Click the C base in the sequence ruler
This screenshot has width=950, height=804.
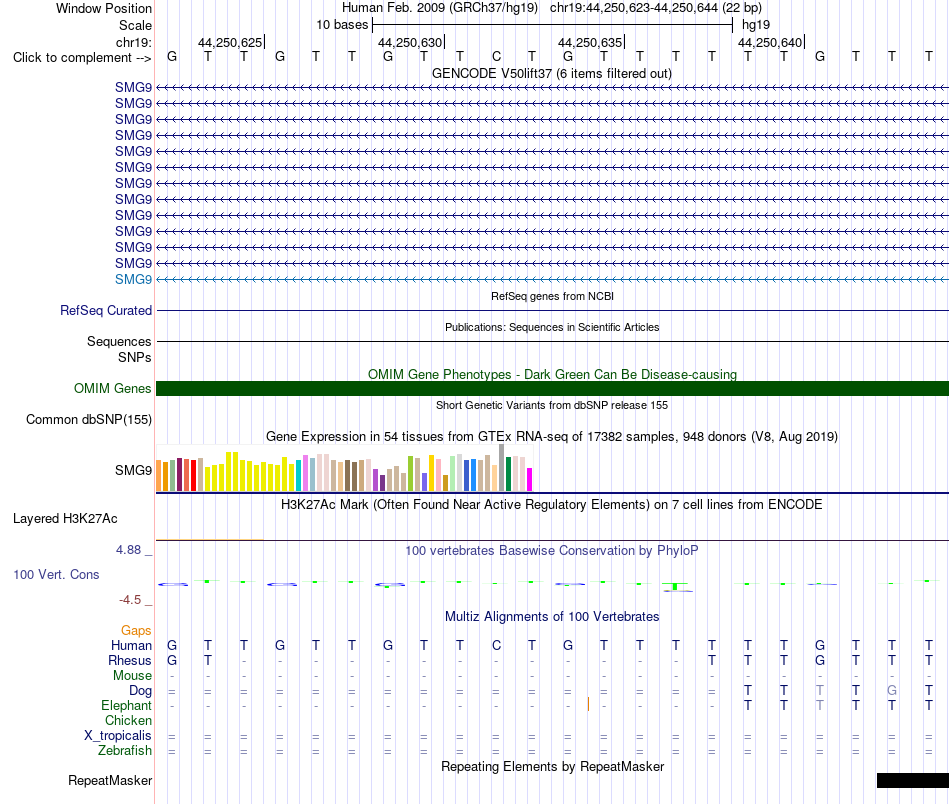pyautogui.click(x=496, y=56)
